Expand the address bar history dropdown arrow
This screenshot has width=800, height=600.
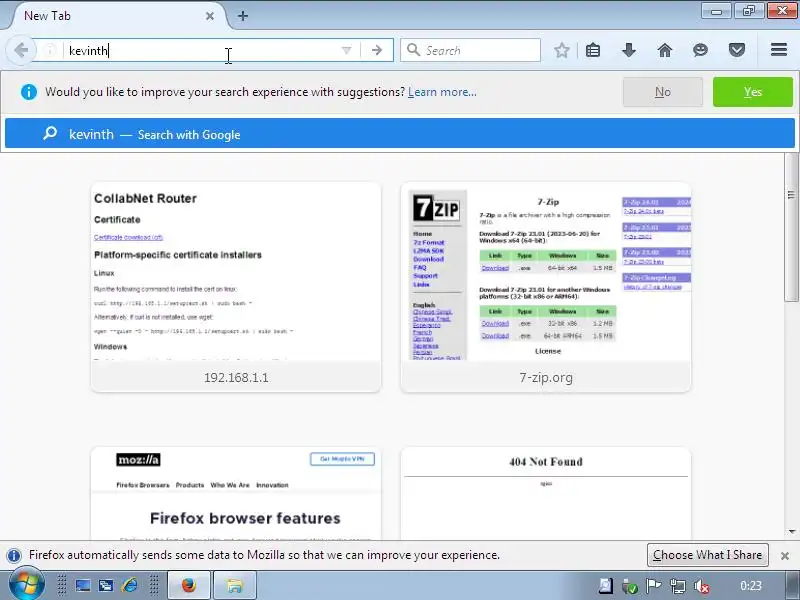(346, 50)
